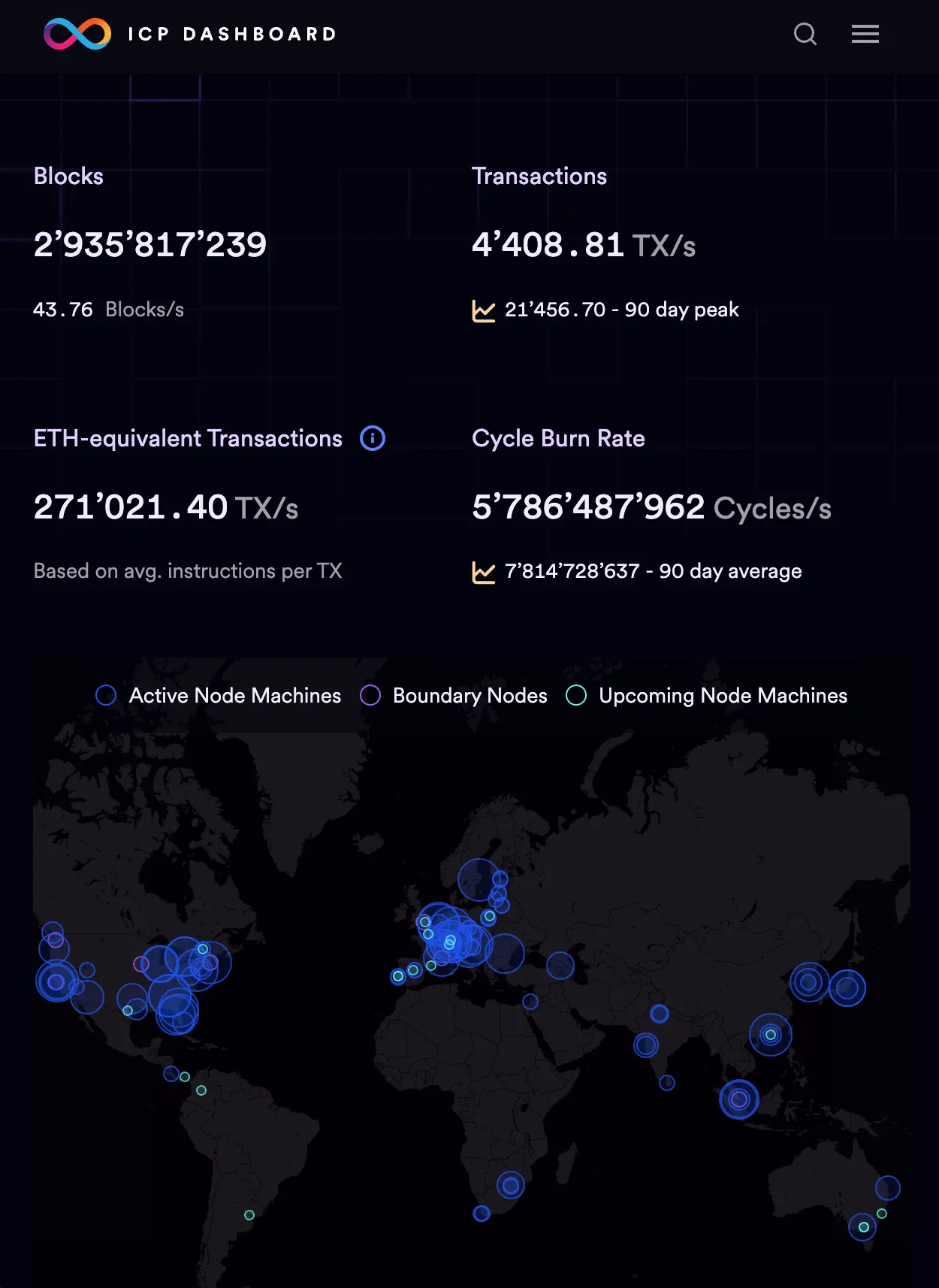Click the Cycle Burn Rate heading
Screen dimensions: 939x1288
pos(557,438)
